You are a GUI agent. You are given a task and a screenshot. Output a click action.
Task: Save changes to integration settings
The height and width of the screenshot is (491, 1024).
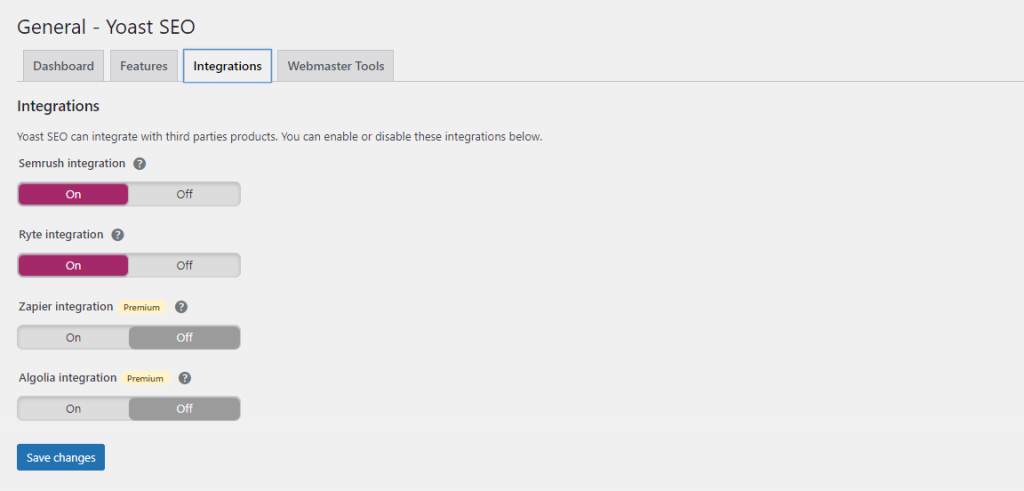(61, 457)
